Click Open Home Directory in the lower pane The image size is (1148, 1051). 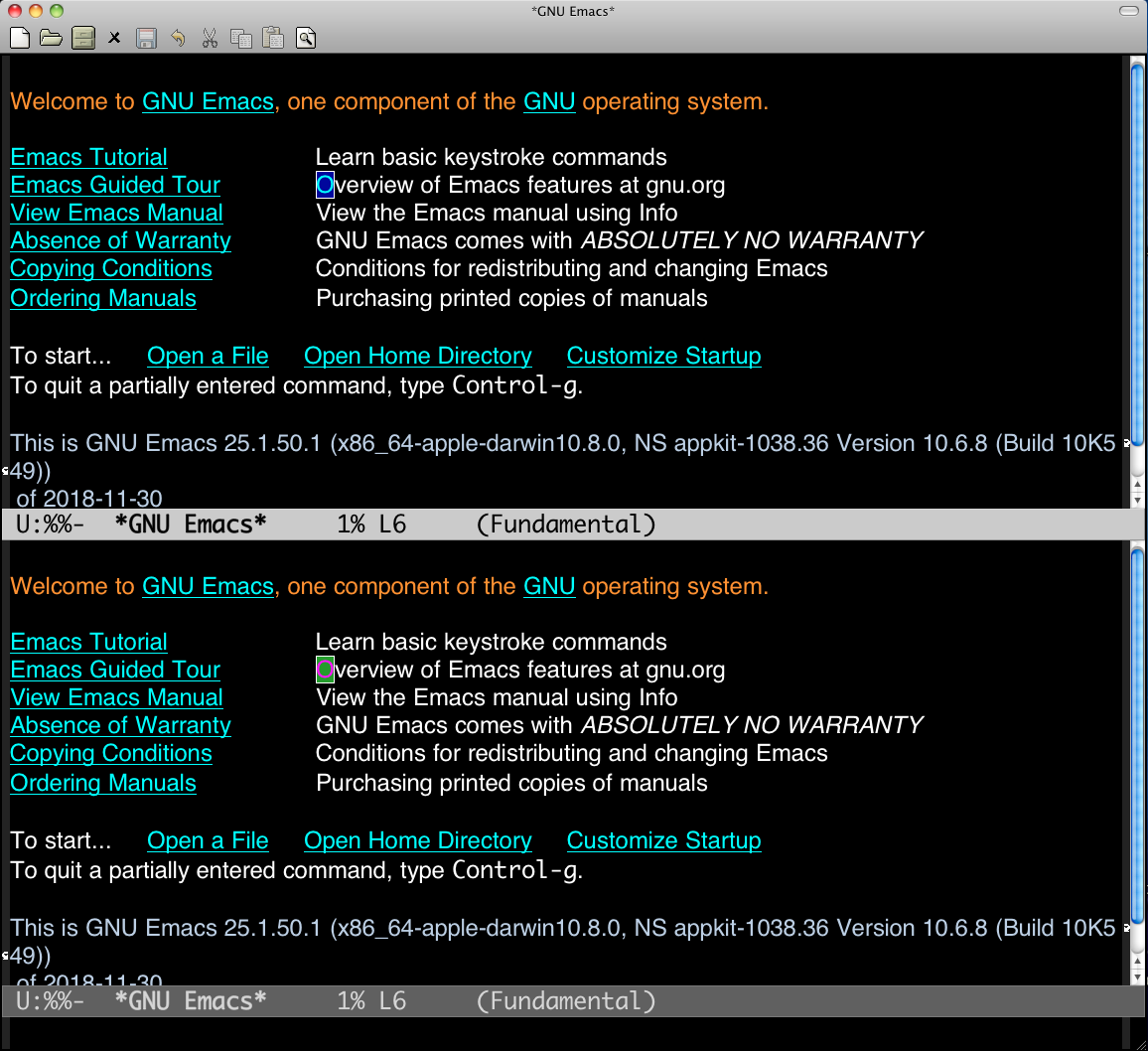418,840
